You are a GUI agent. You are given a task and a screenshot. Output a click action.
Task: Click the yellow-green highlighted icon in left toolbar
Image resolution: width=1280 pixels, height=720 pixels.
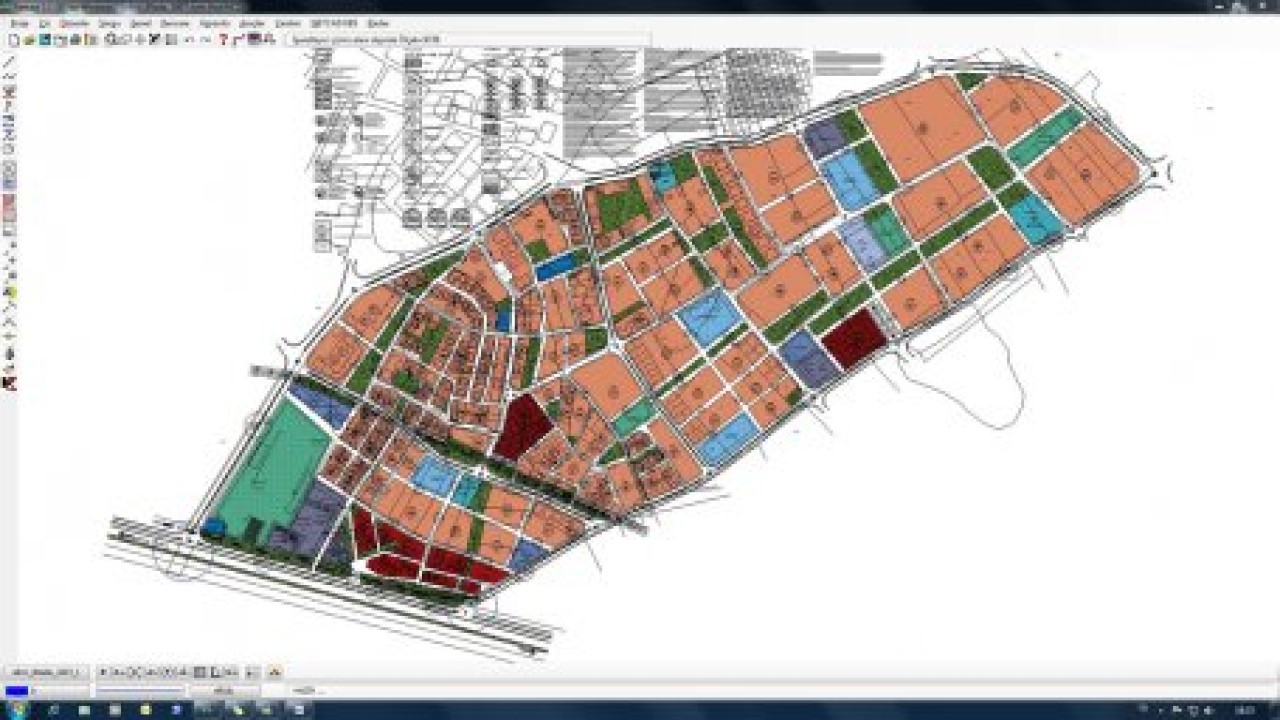(9, 292)
